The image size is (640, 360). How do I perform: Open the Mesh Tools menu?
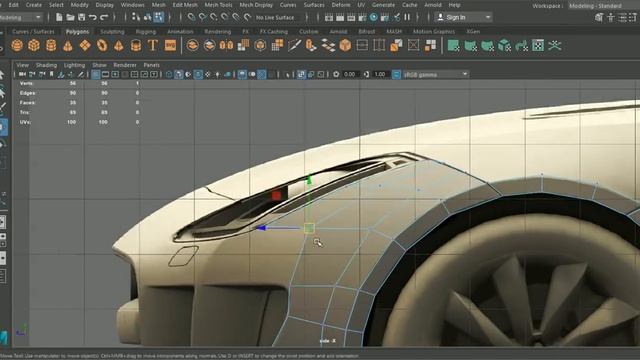[x=218, y=5]
